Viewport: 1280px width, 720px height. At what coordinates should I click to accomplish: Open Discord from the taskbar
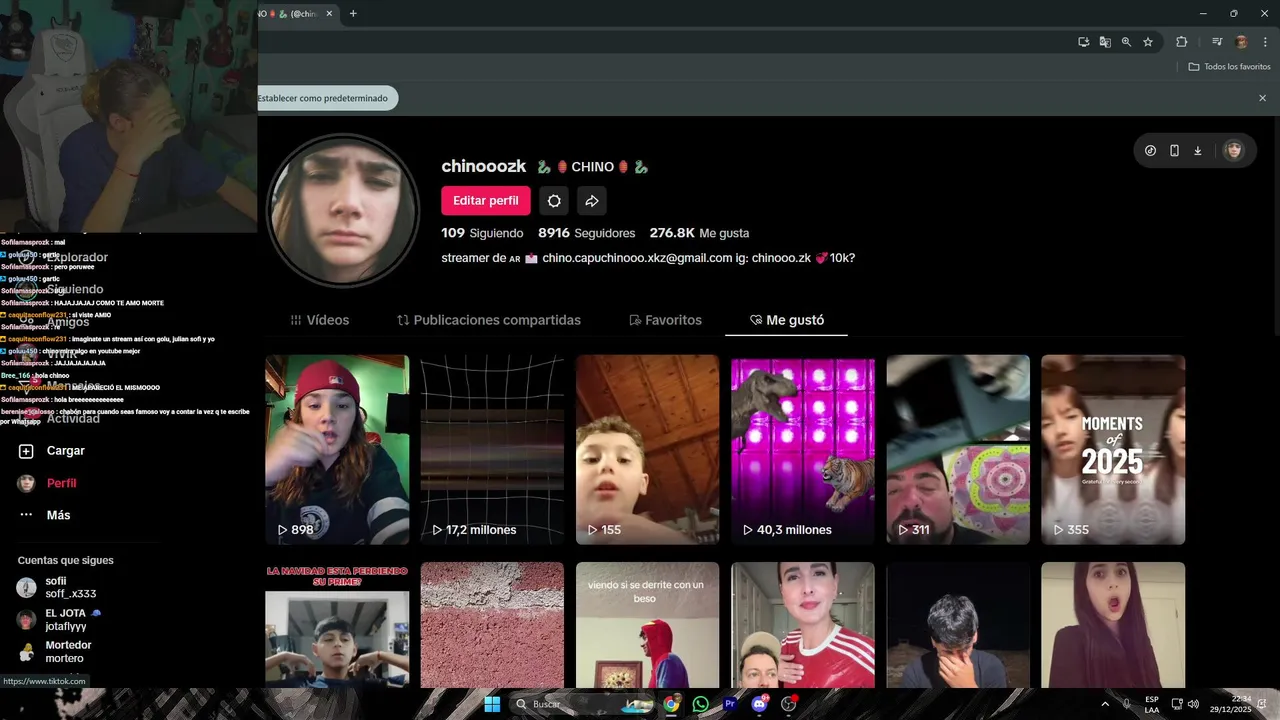click(x=759, y=704)
